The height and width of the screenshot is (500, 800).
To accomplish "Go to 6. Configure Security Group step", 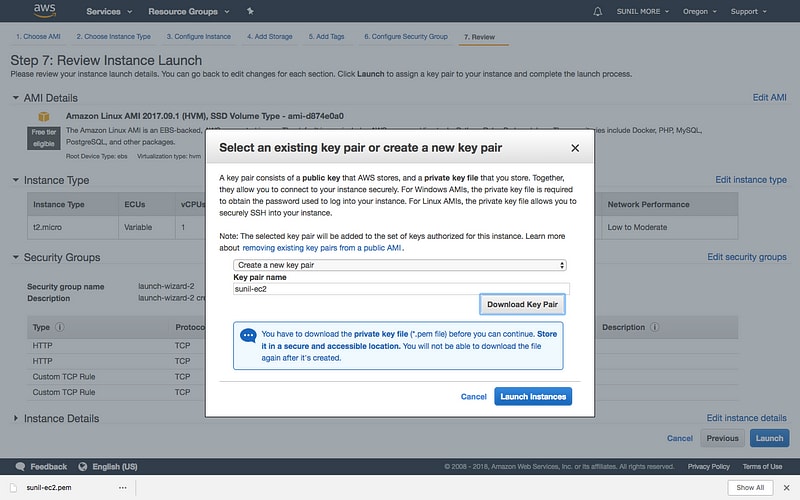I will (406, 37).
